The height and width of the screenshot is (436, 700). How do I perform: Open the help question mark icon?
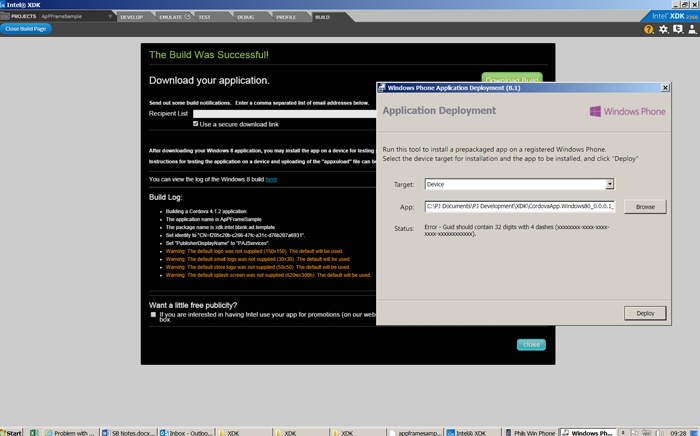click(x=649, y=30)
